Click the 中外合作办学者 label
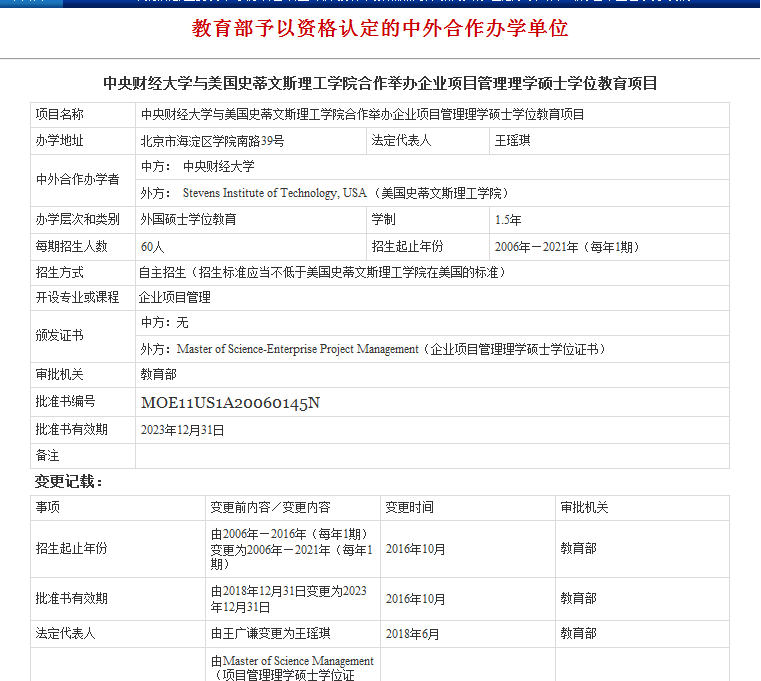Image resolution: width=761 pixels, height=681 pixels. [x=78, y=180]
